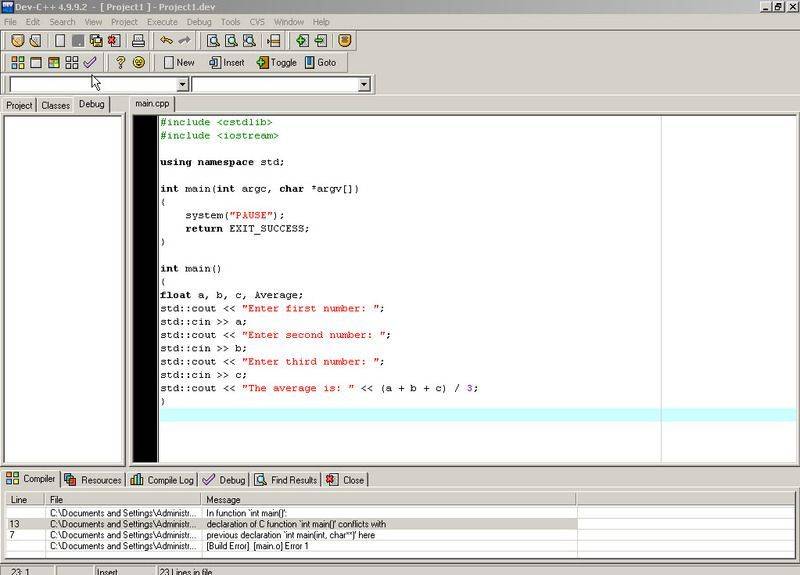Viewport: 800px width, 575px height.
Task: Click the Help question mark icon
Action: pos(120,62)
